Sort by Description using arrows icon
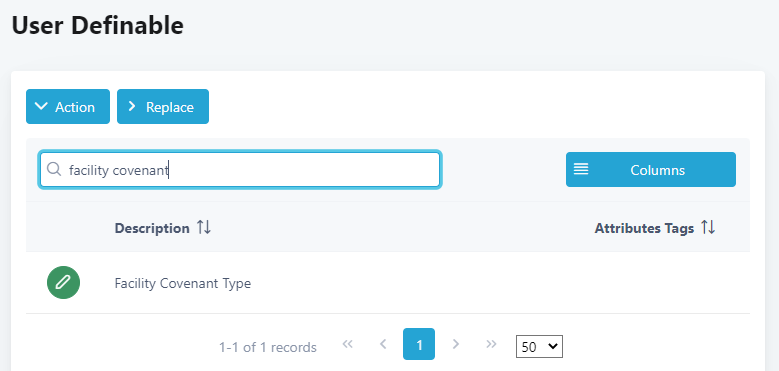The width and height of the screenshot is (779, 371). click(x=204, y=228)
